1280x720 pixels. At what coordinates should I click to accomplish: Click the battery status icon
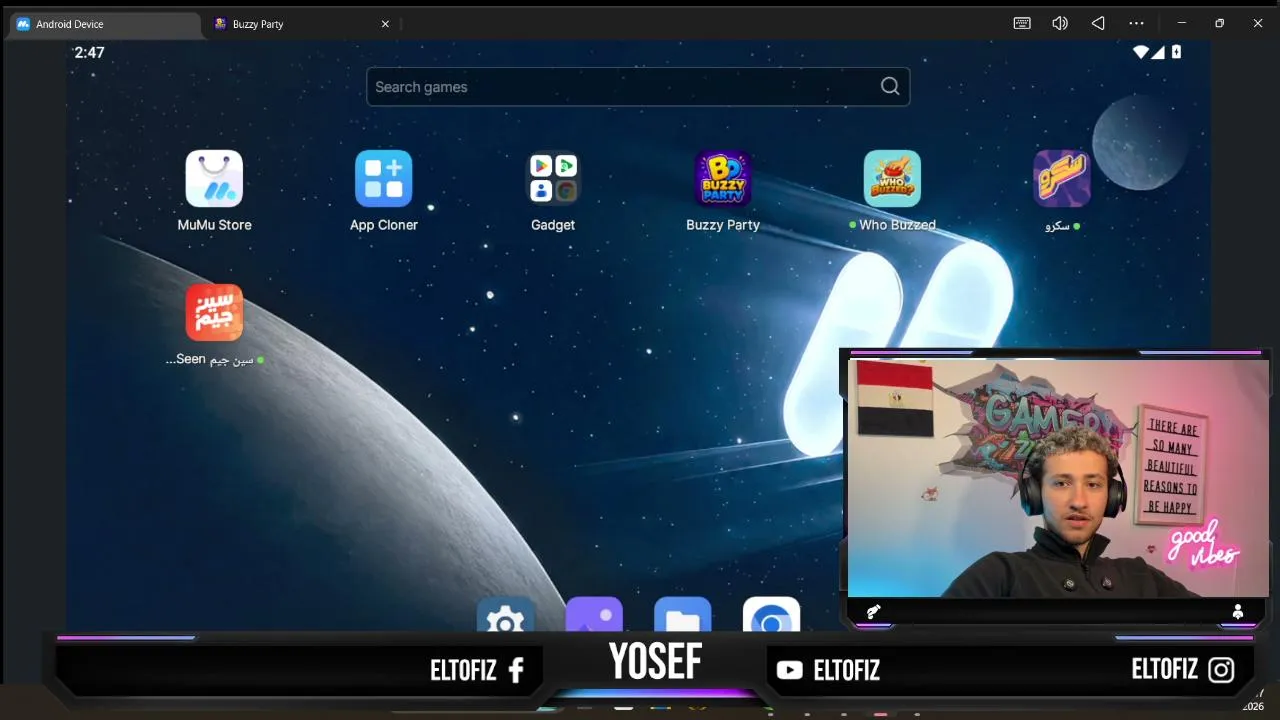1176,52
